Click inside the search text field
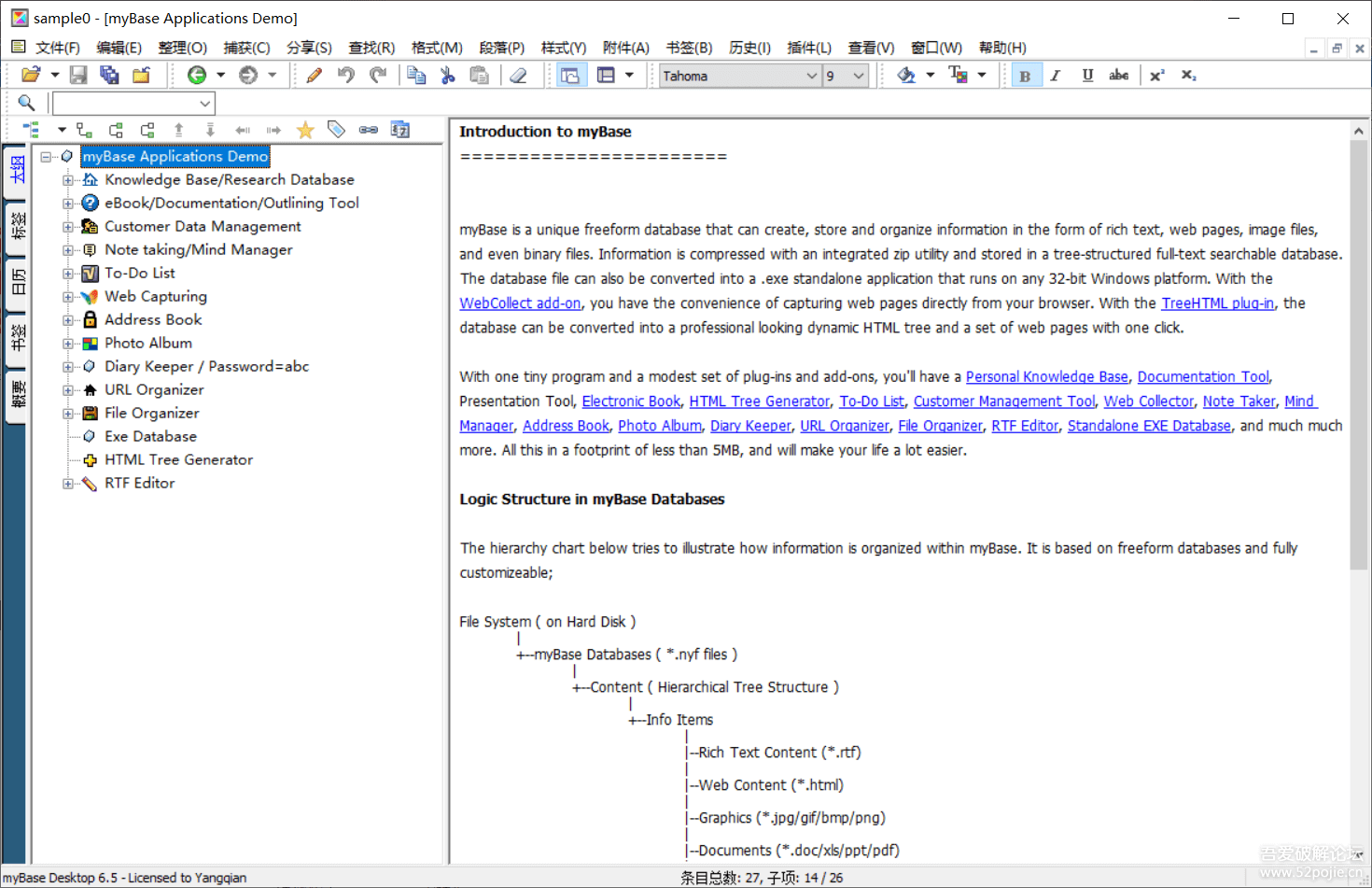Image resolution: width=1372 pixels, height=888 pixels. tap(125, 103)
